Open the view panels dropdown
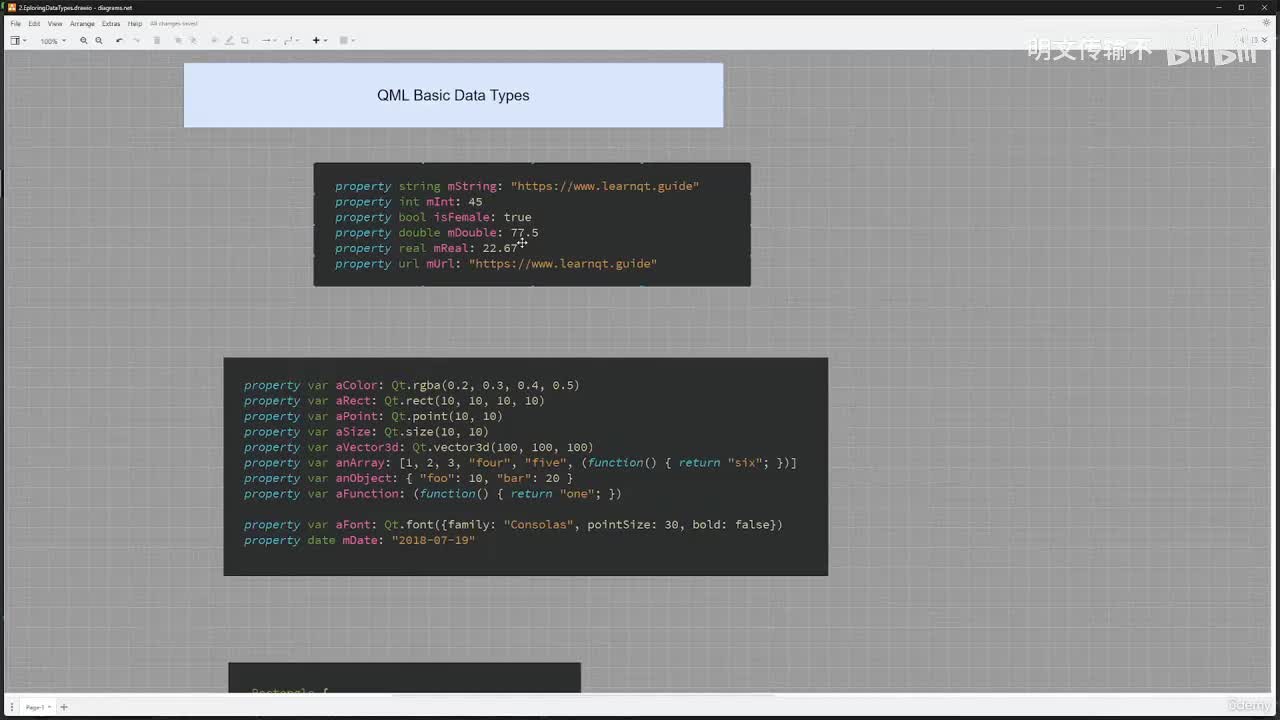This screenshot has height=720, width=1280. pos(18,41)
